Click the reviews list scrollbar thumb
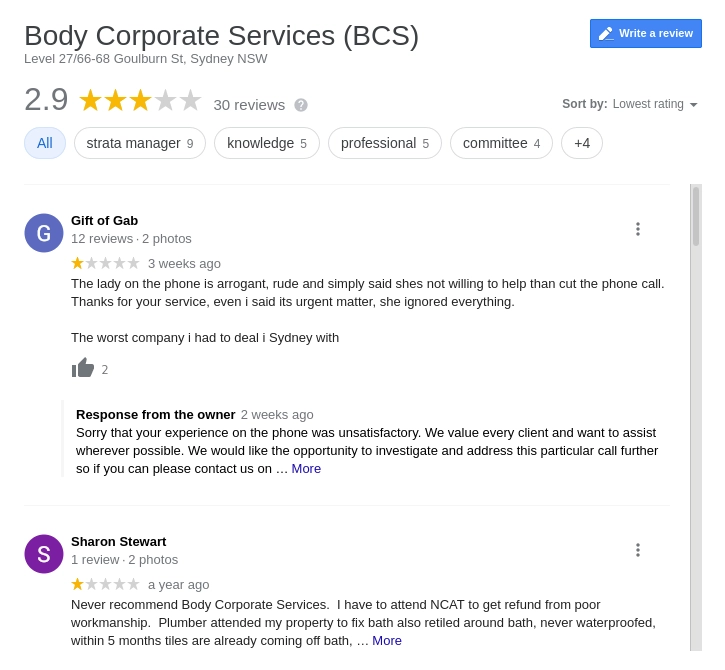 (x=696, y=216)
